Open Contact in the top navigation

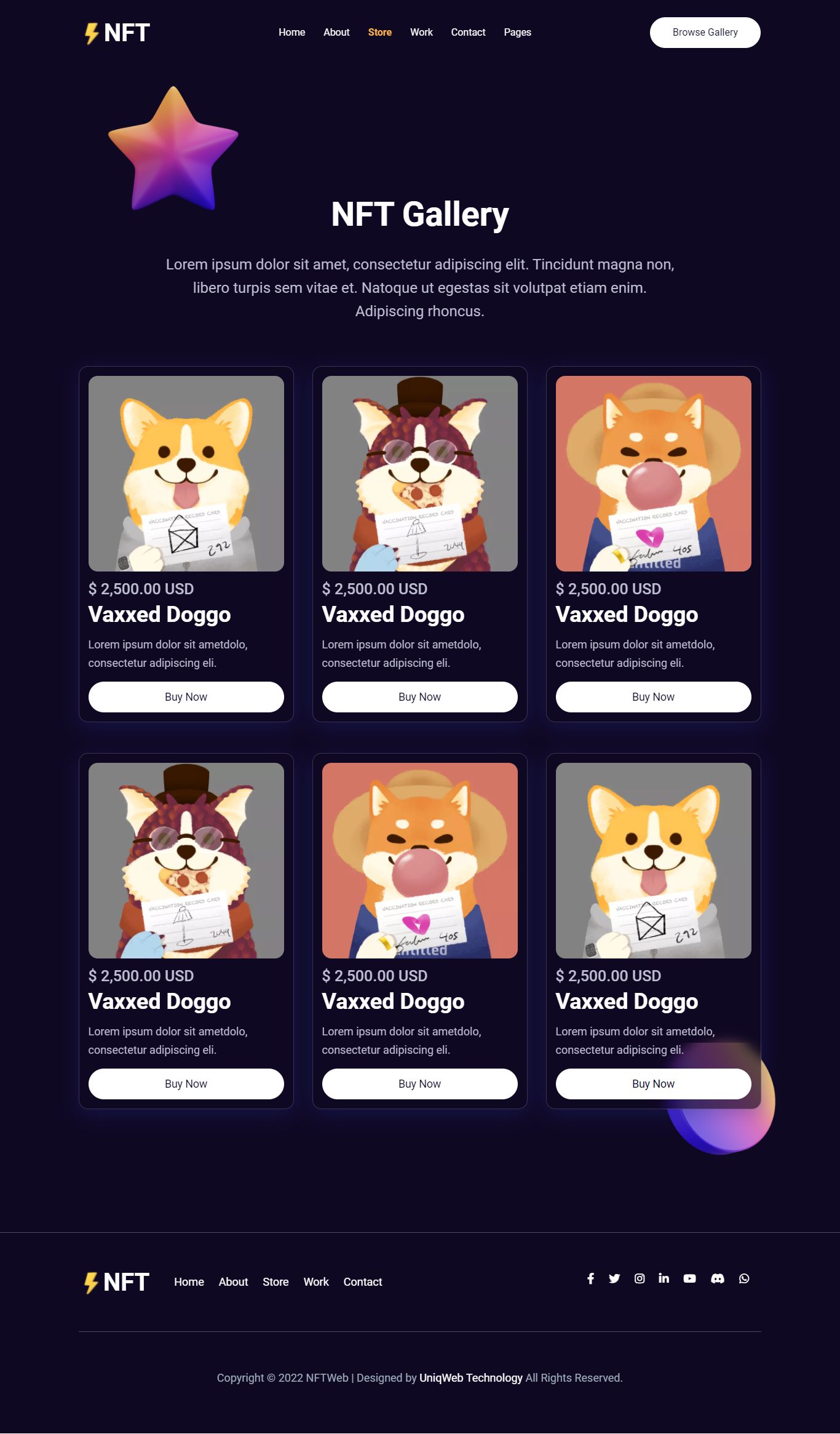coord(468,32)
